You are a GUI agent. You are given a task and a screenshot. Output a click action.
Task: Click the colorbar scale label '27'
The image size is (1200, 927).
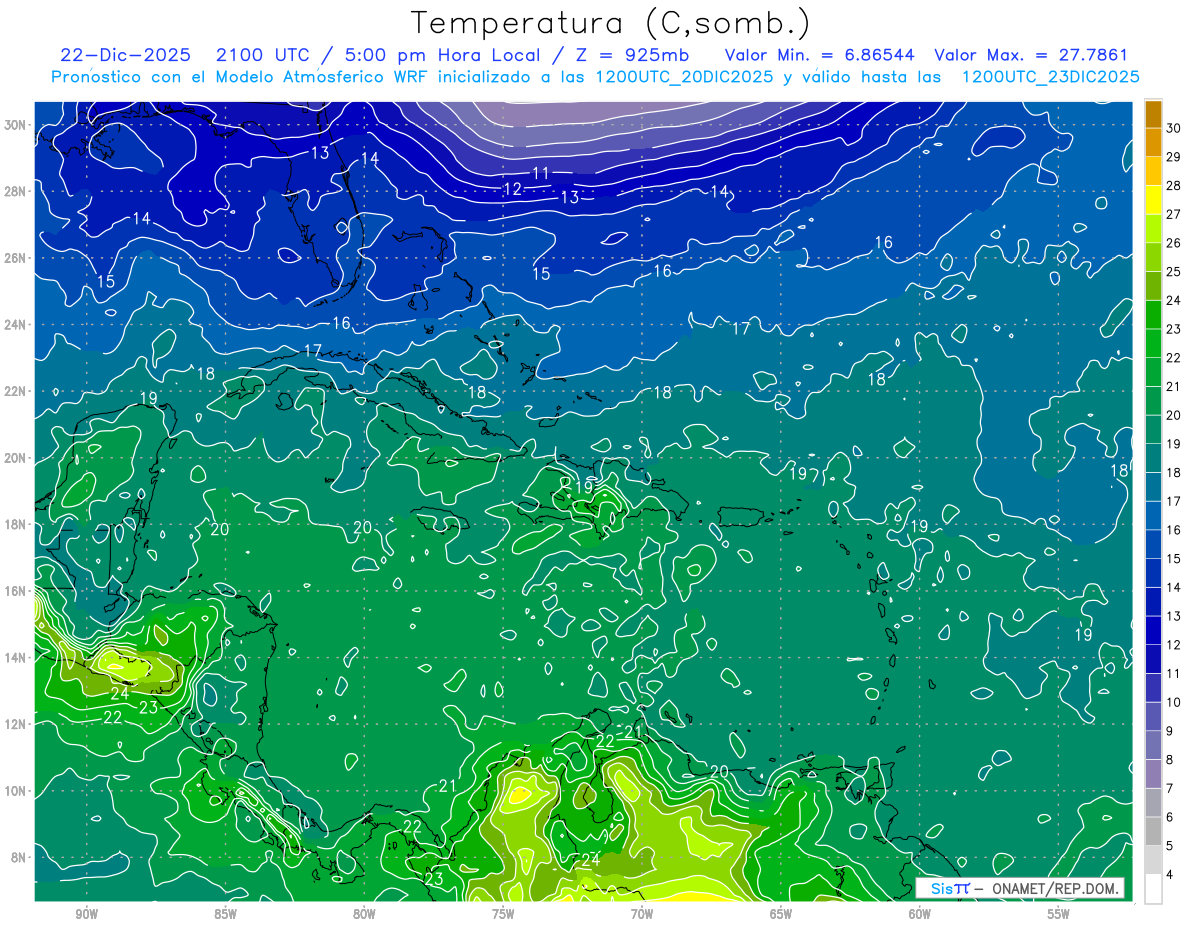[1174, 214]
